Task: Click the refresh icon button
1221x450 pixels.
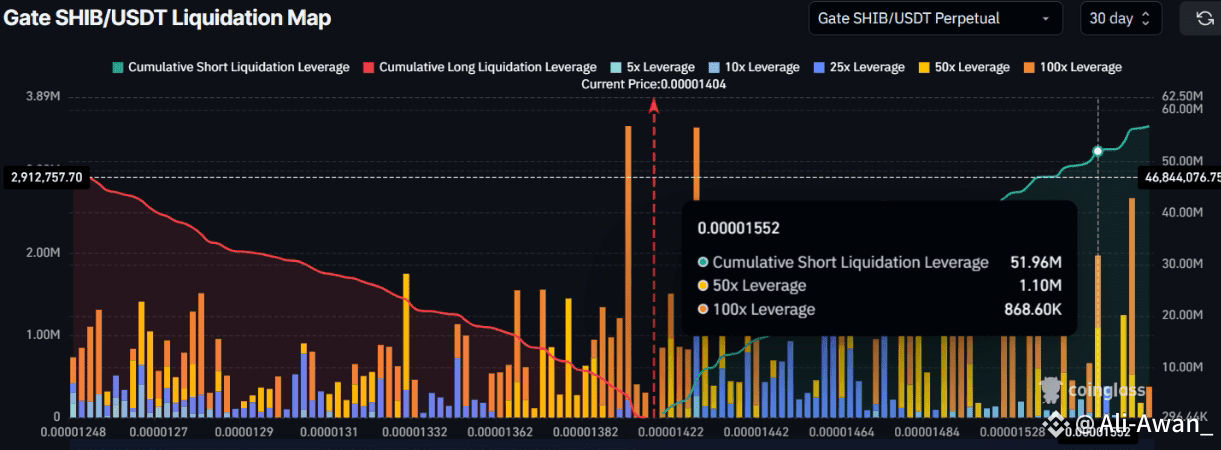Action: pyautogui.click(x=1203, y=18)
